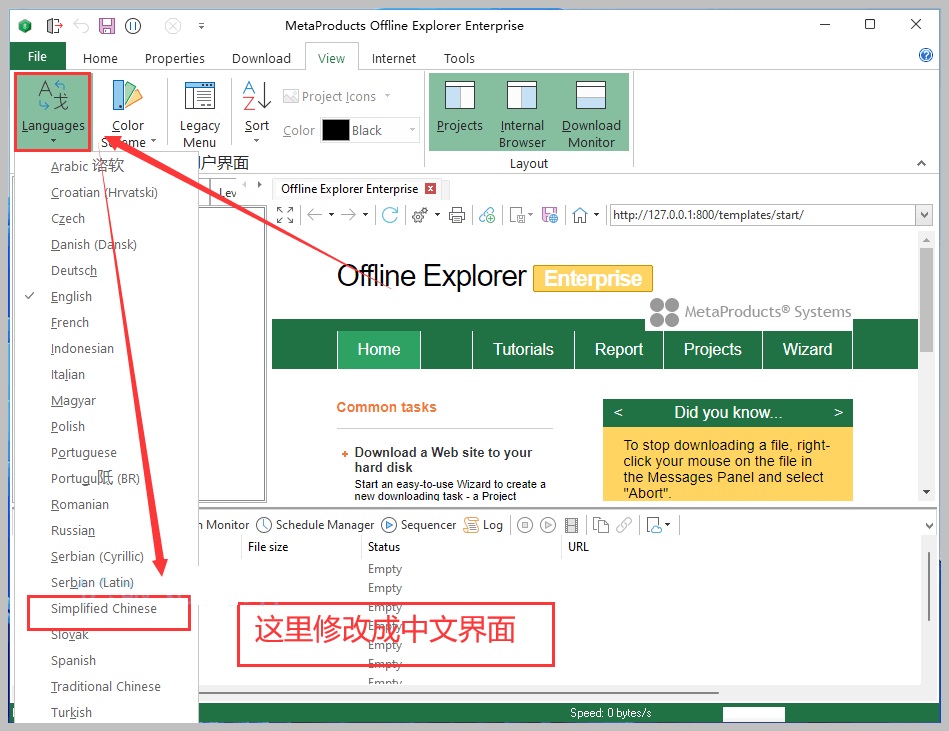Open the File menu
Screen dimensions: 949x731
click(38, 56)
